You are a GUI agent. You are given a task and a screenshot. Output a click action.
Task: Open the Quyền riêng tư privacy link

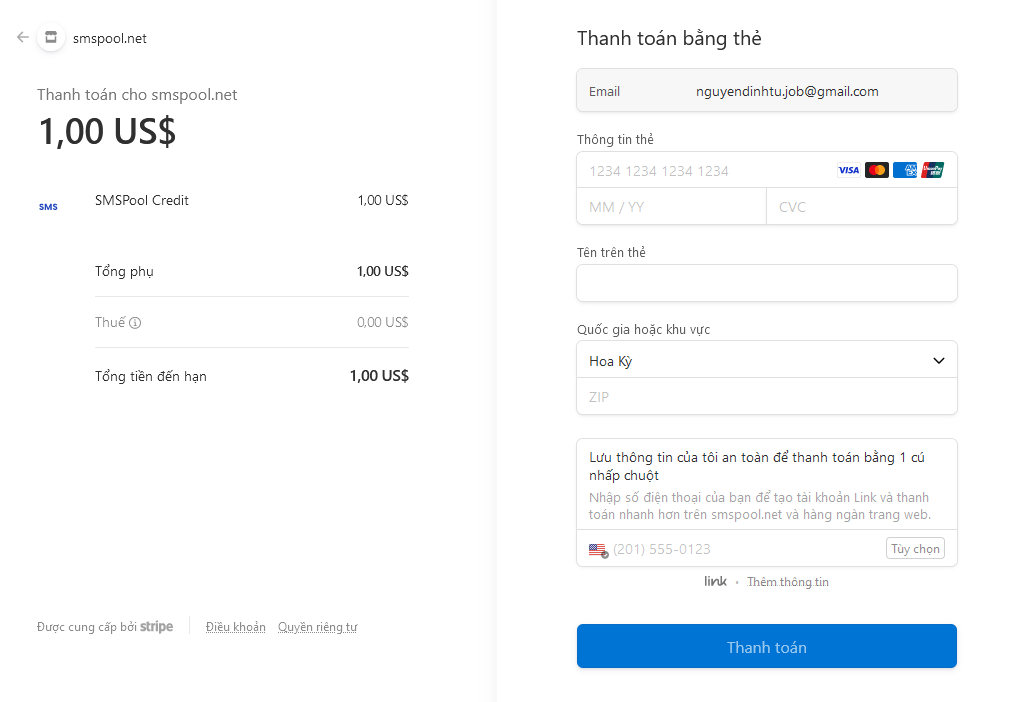(318, 627)
